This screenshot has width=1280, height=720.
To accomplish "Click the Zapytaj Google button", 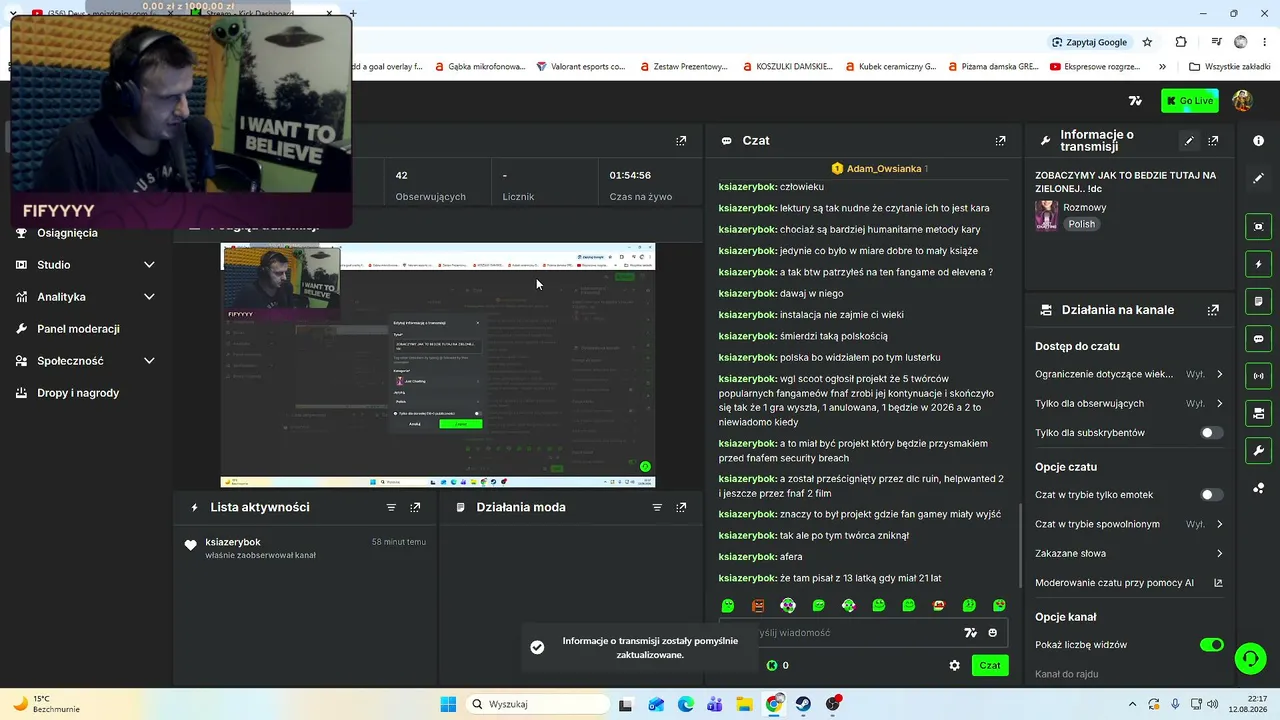I will pyautogui.click(x=1090, y=42).
